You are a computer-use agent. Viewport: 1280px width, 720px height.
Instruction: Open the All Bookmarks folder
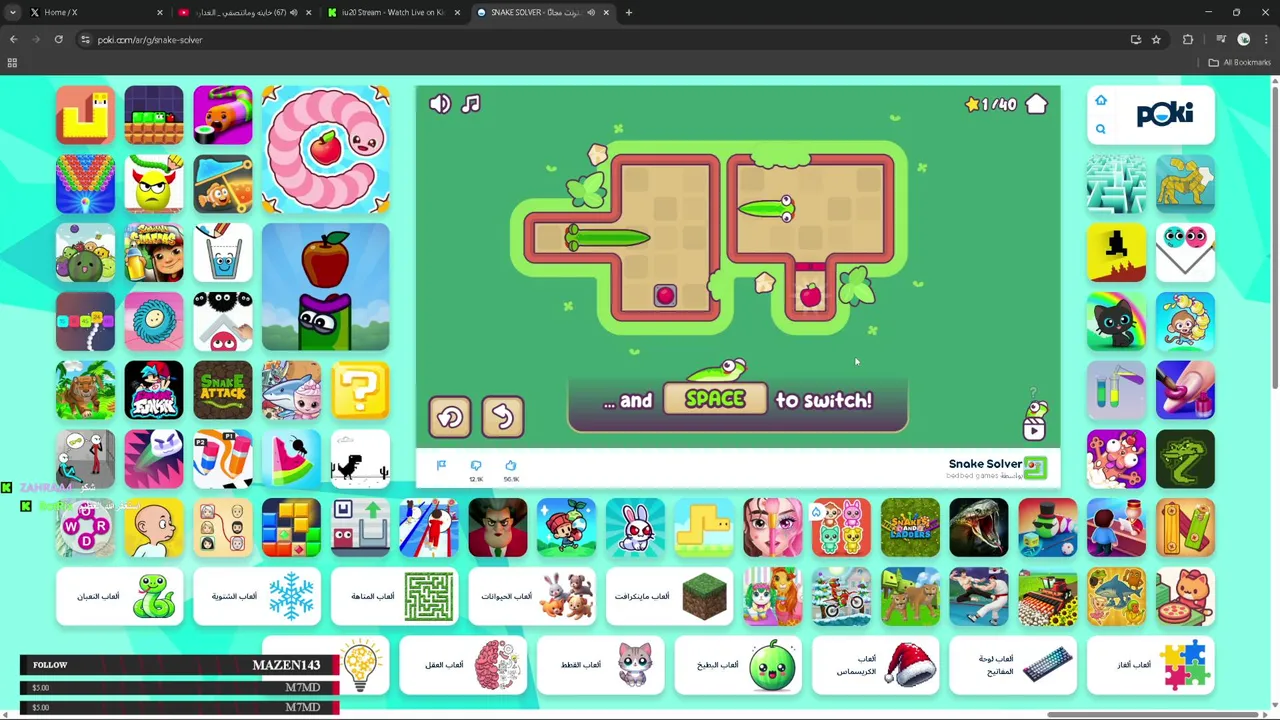(x=1239, y=62)
